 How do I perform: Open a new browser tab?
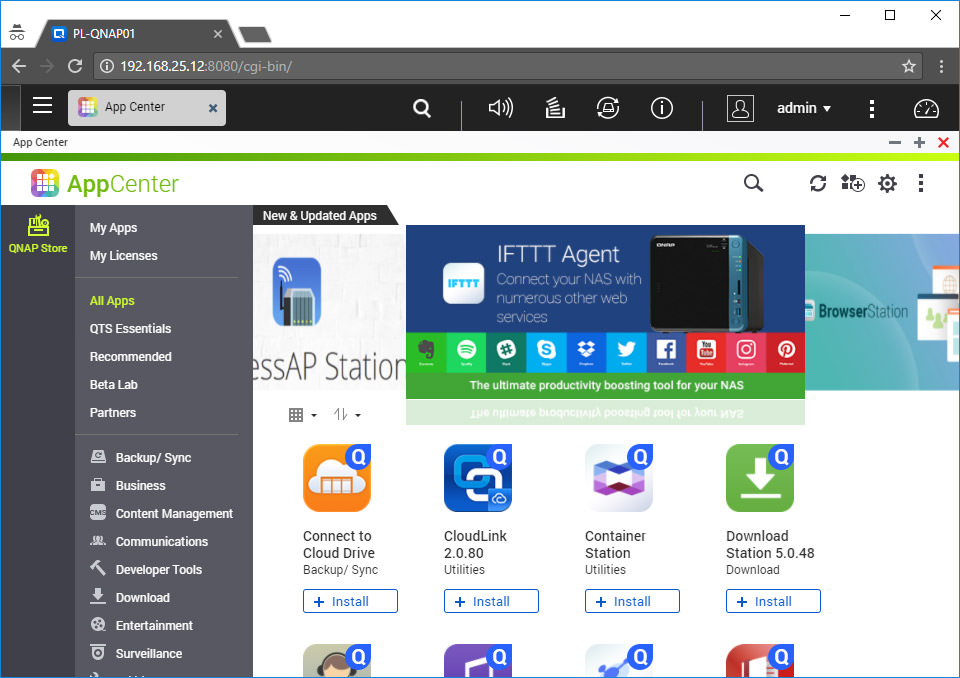(x=254, y=34)
